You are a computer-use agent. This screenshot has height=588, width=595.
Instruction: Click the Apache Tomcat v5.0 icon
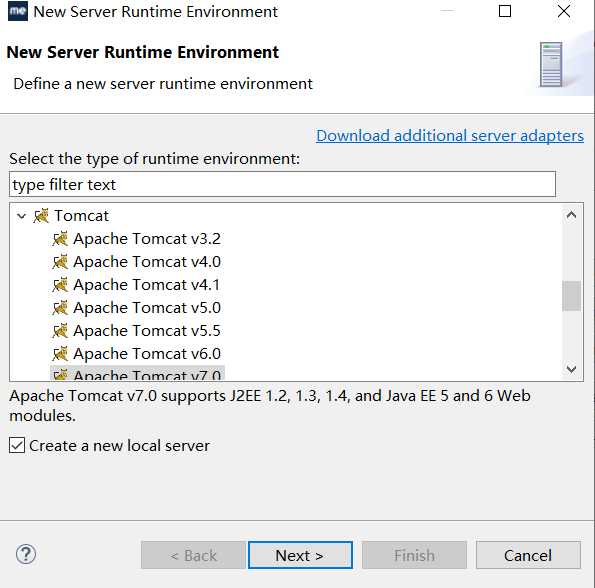(60, 308)
